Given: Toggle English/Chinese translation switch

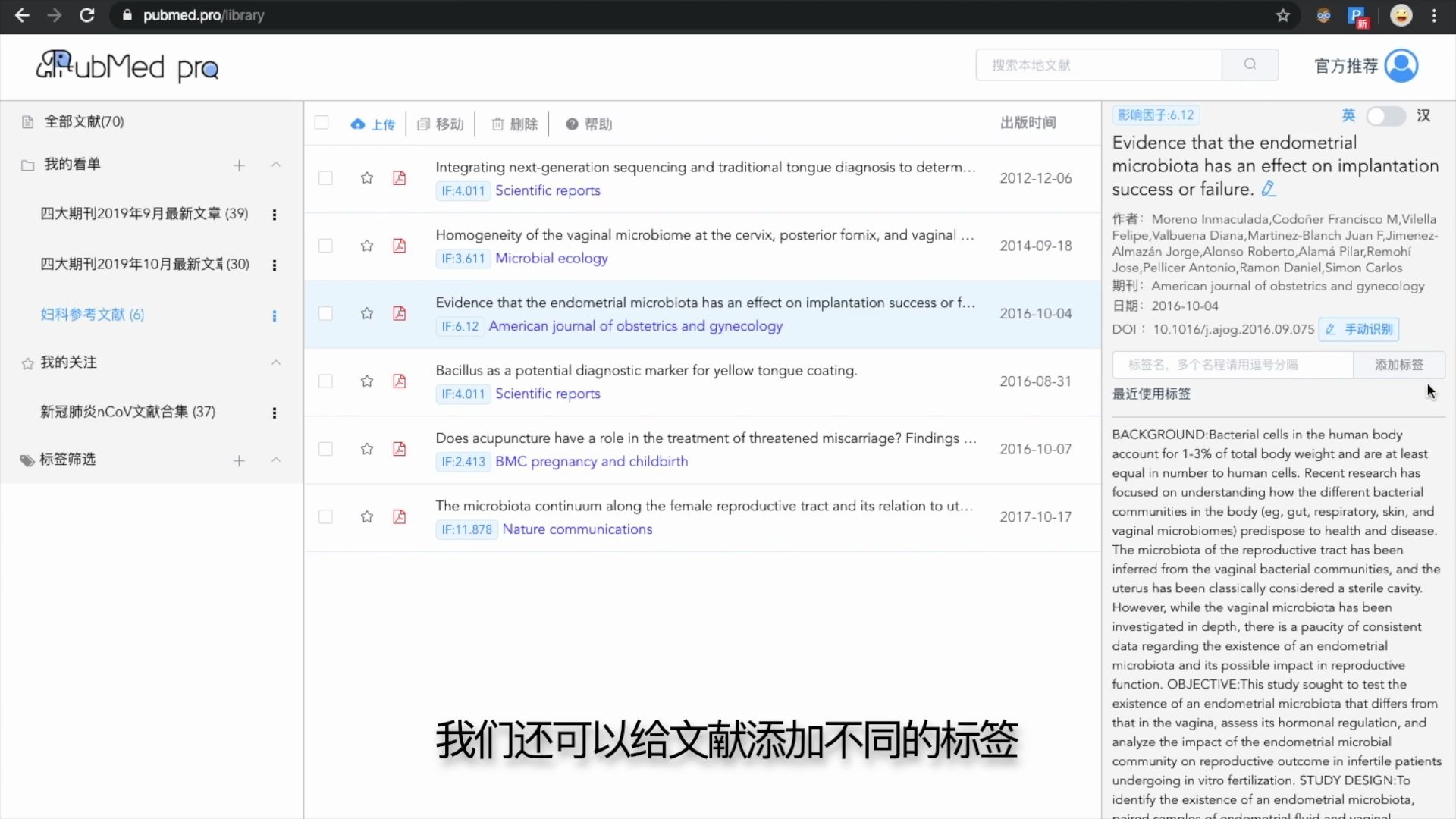Looking at the screenshot, I should 1385,116.
